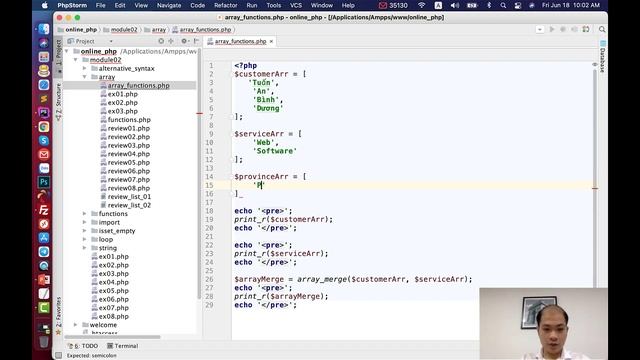Open the Trash in the Dock
Screen dimensions: 640x360
[x=44, y=341]
